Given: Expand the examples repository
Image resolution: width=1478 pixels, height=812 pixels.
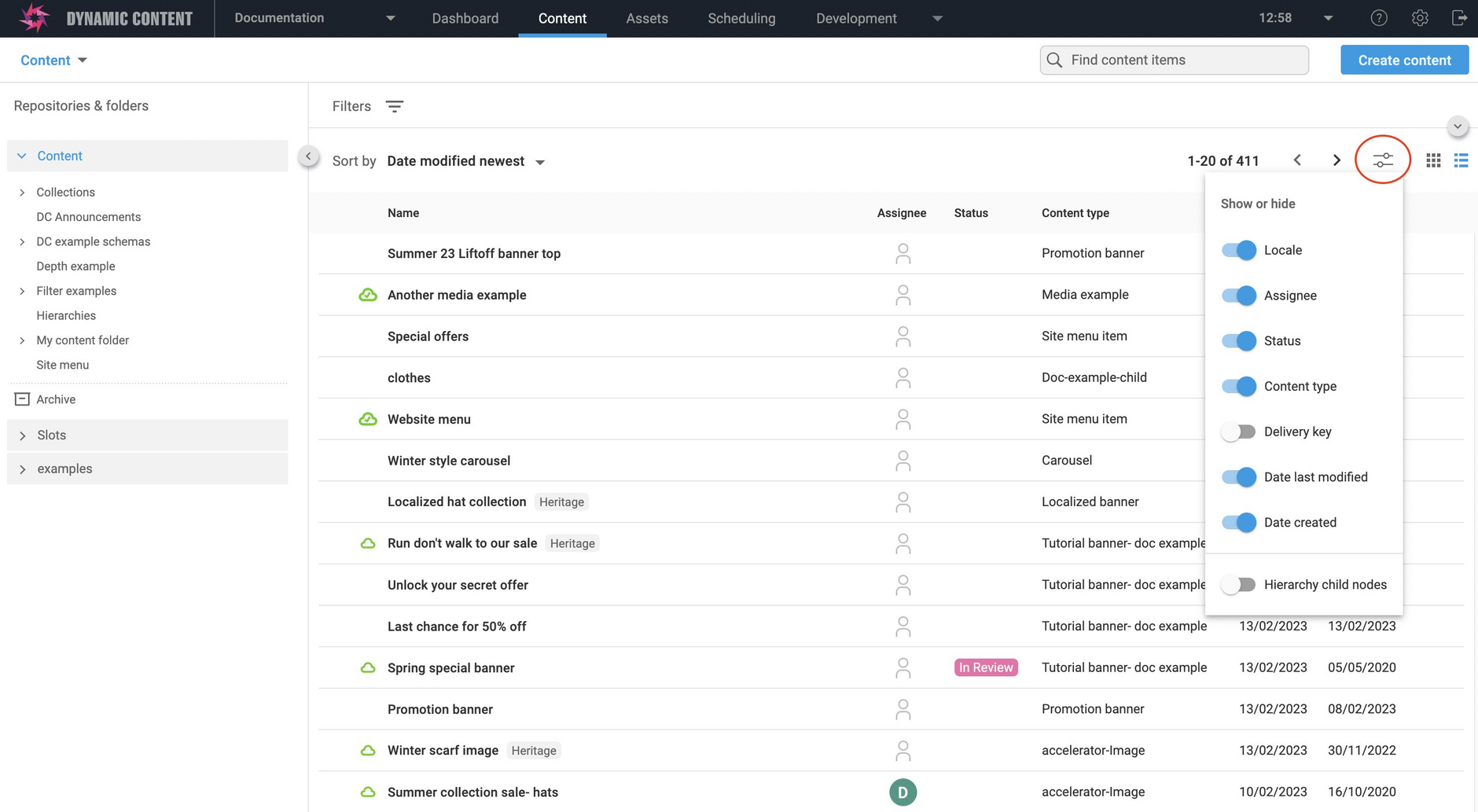Looking at the screenshot, I should pyautogui.click(x=22, y=469).
